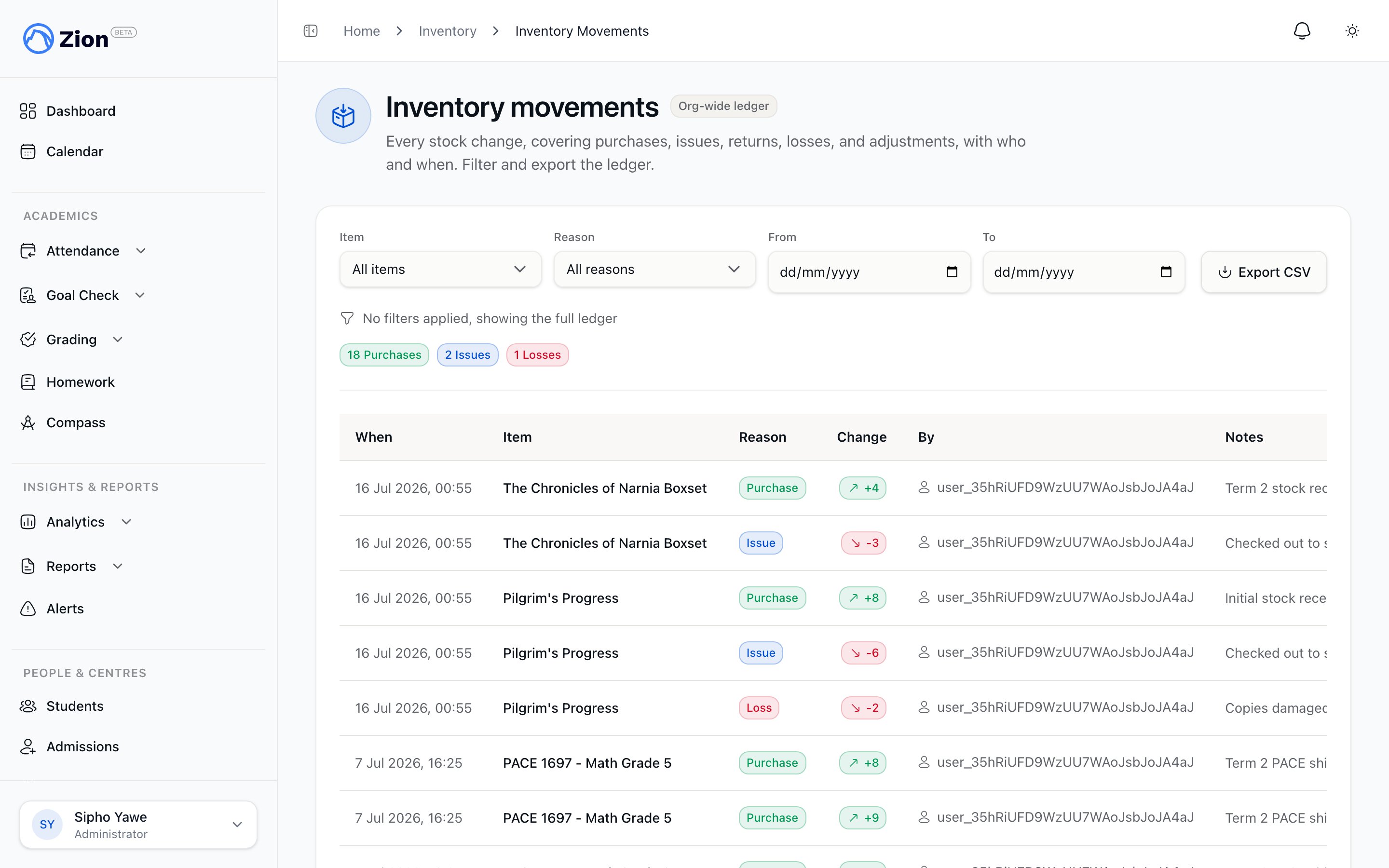Go to Home breadcrumb

pyautogui.click(x=362, y=31)
